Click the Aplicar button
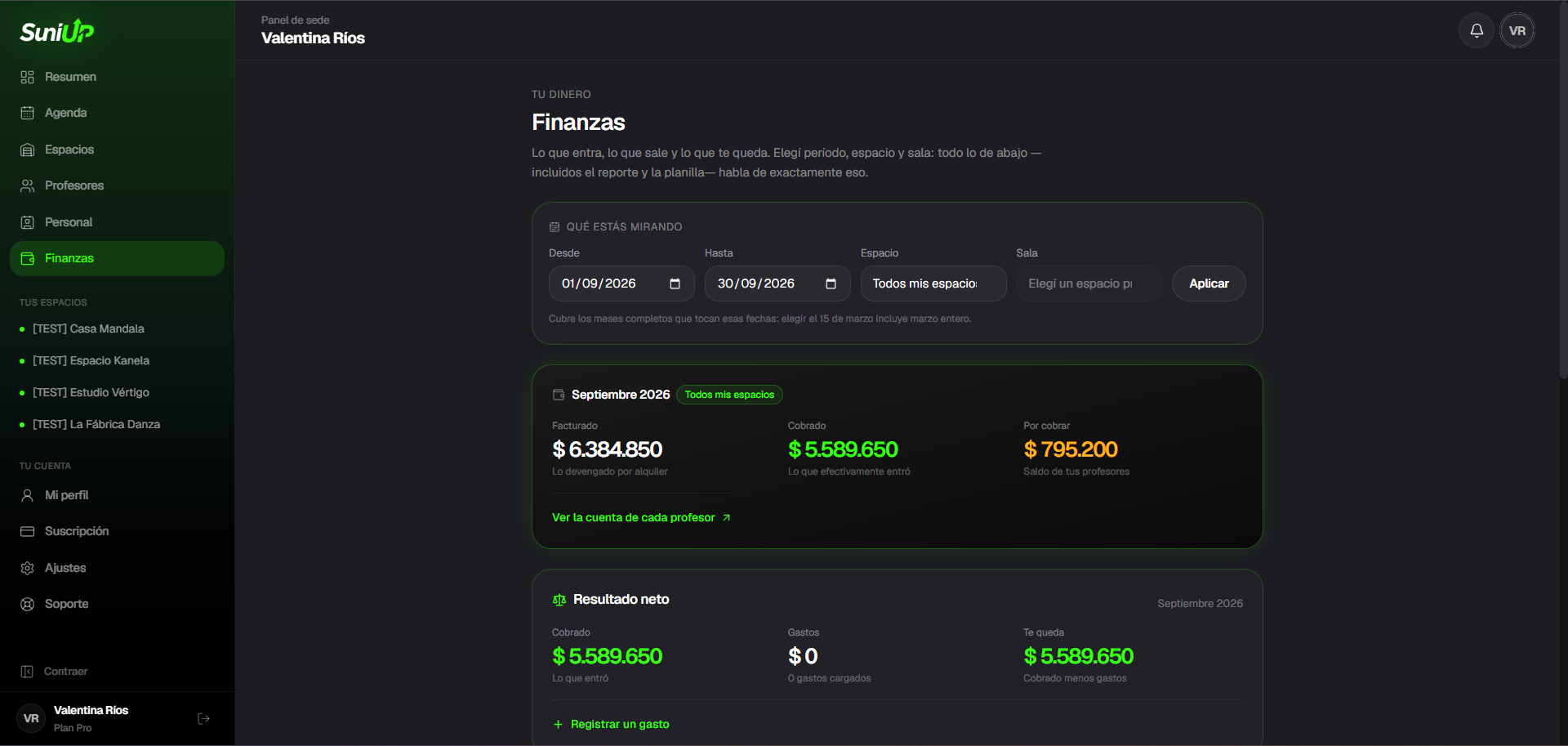Image resolution: width=1568 pixels, height=746 pixels. [x=1209, y=284]
